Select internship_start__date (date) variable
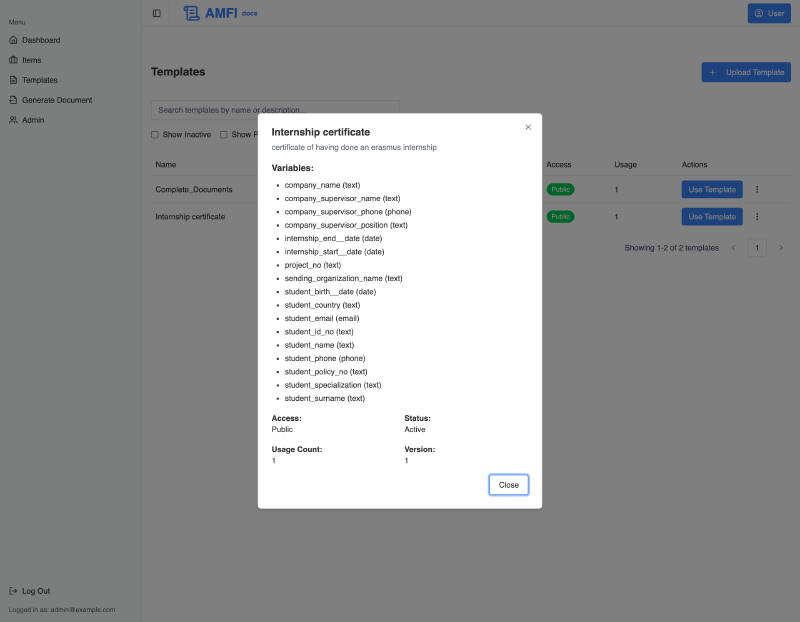800x622 pixels. (x=334, y=252)
